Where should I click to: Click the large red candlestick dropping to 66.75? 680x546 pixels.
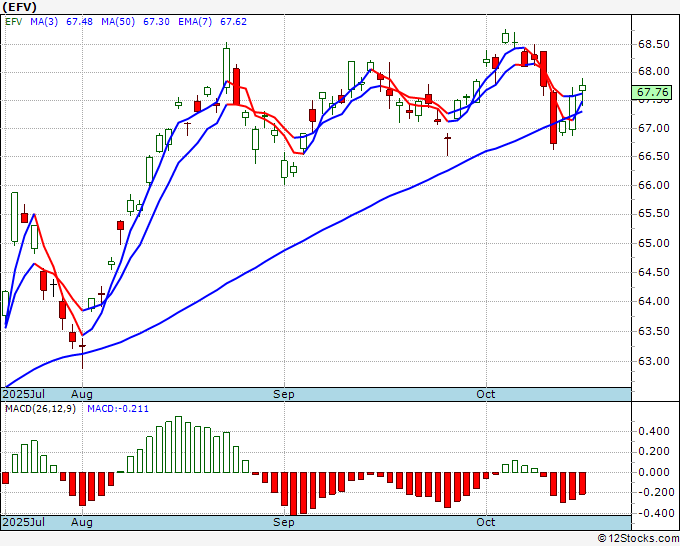click(x=553, y=118)
